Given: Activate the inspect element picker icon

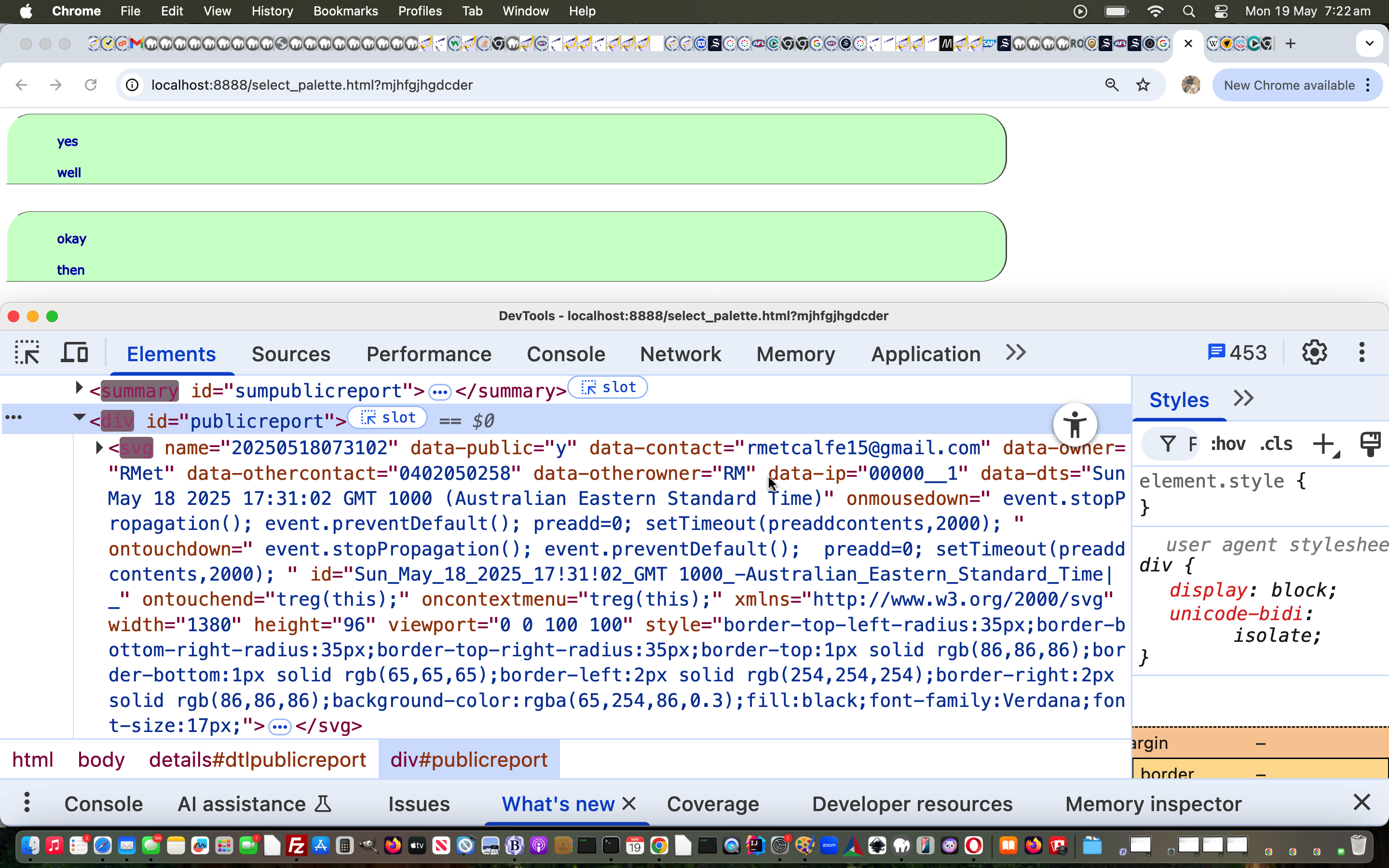Looking at the screenshot, I should tap(27, 353).
